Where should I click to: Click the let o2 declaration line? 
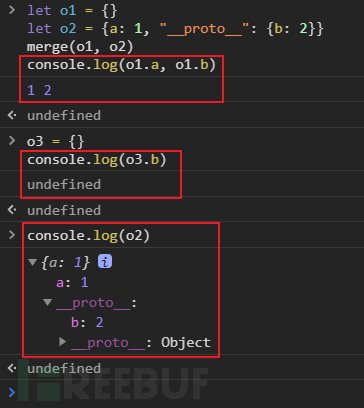click(x=175, y=29)
